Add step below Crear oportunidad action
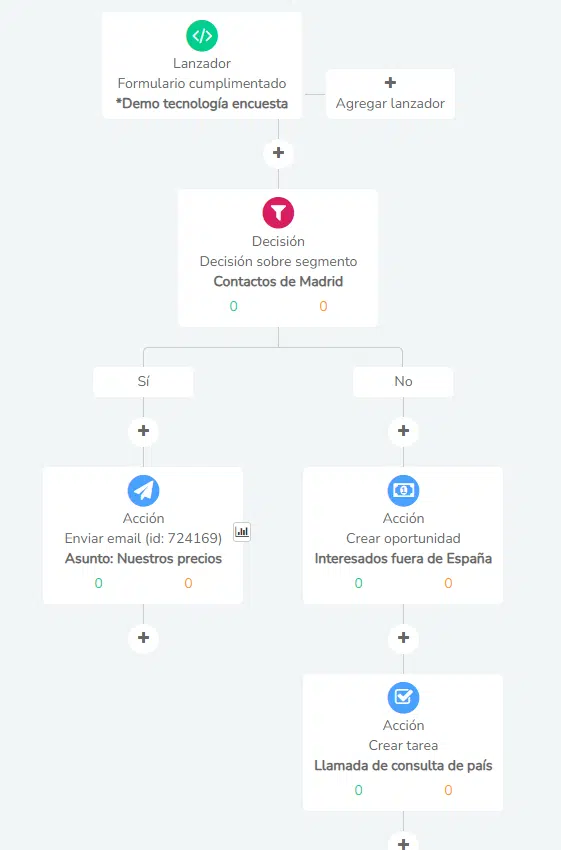Viewport: 561px width, 850px height. pos(403,638)
